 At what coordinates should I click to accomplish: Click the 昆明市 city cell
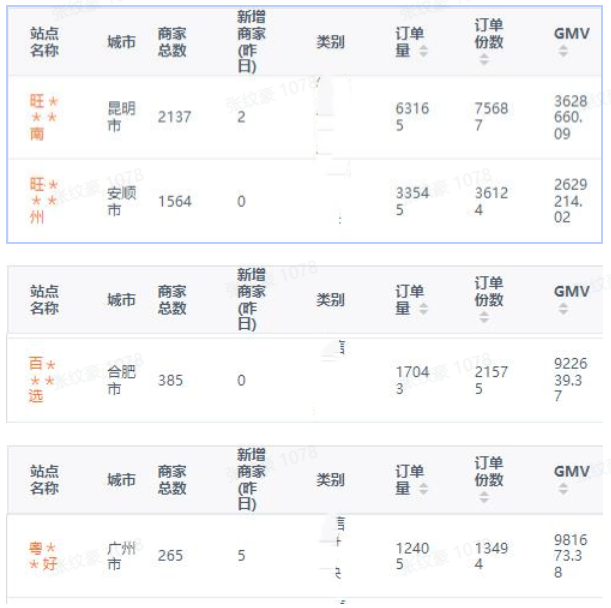pyautogui.click(x=121, y=117)
